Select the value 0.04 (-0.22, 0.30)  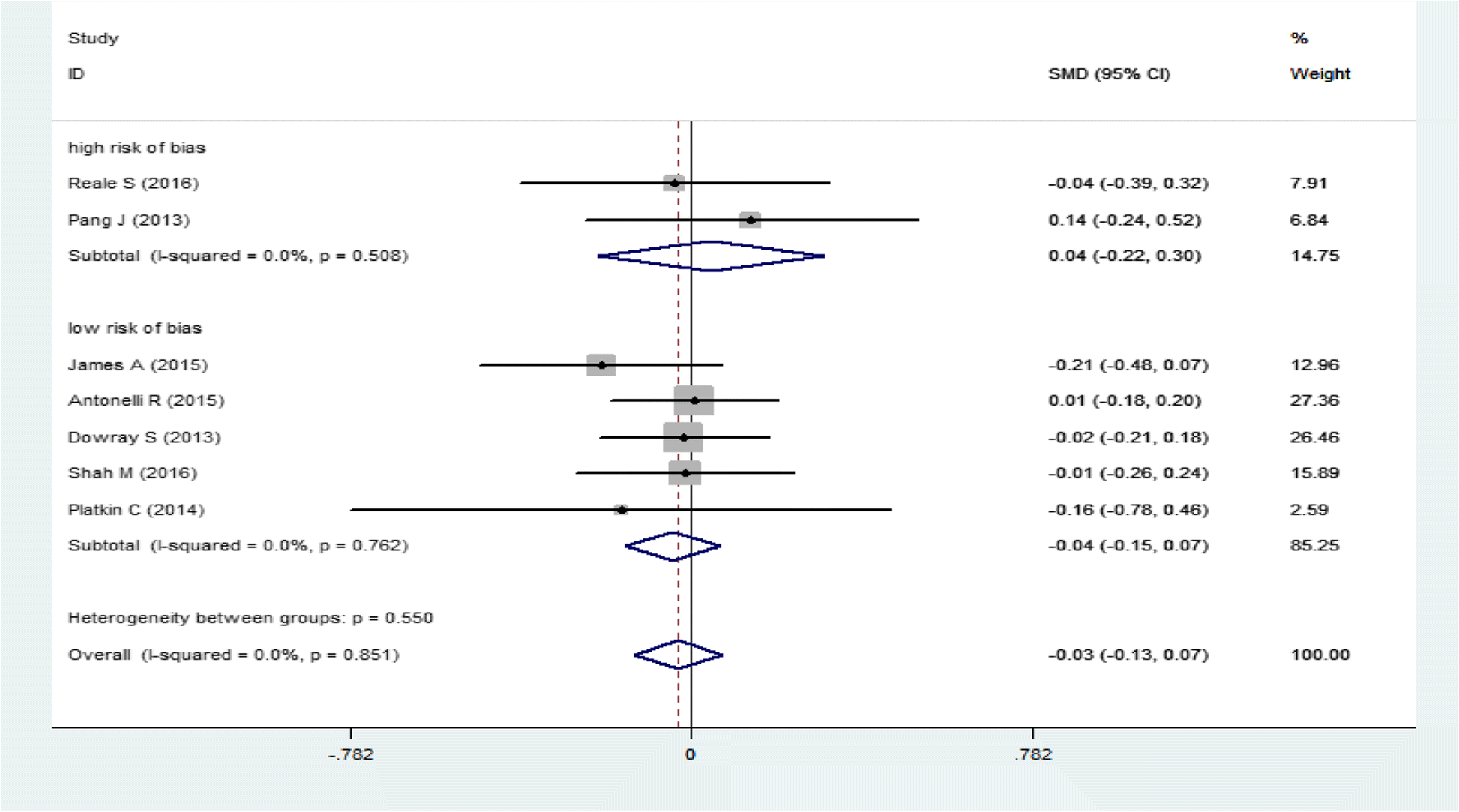tap(1125, 256)
